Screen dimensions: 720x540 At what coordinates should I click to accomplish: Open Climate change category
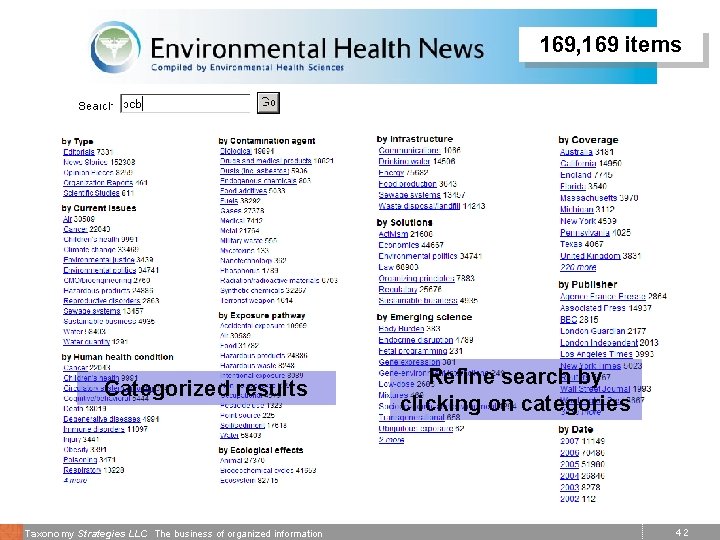(89, 250)
